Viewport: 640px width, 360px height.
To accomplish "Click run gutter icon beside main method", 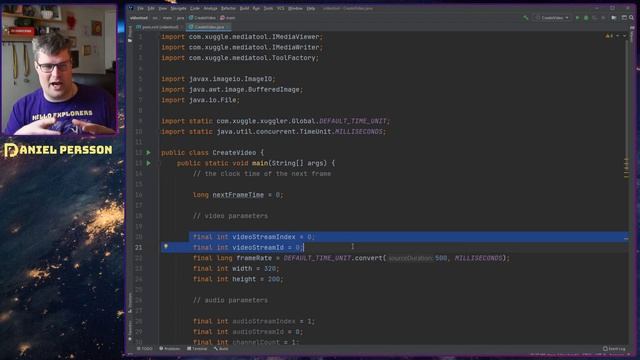I will 149,163.
